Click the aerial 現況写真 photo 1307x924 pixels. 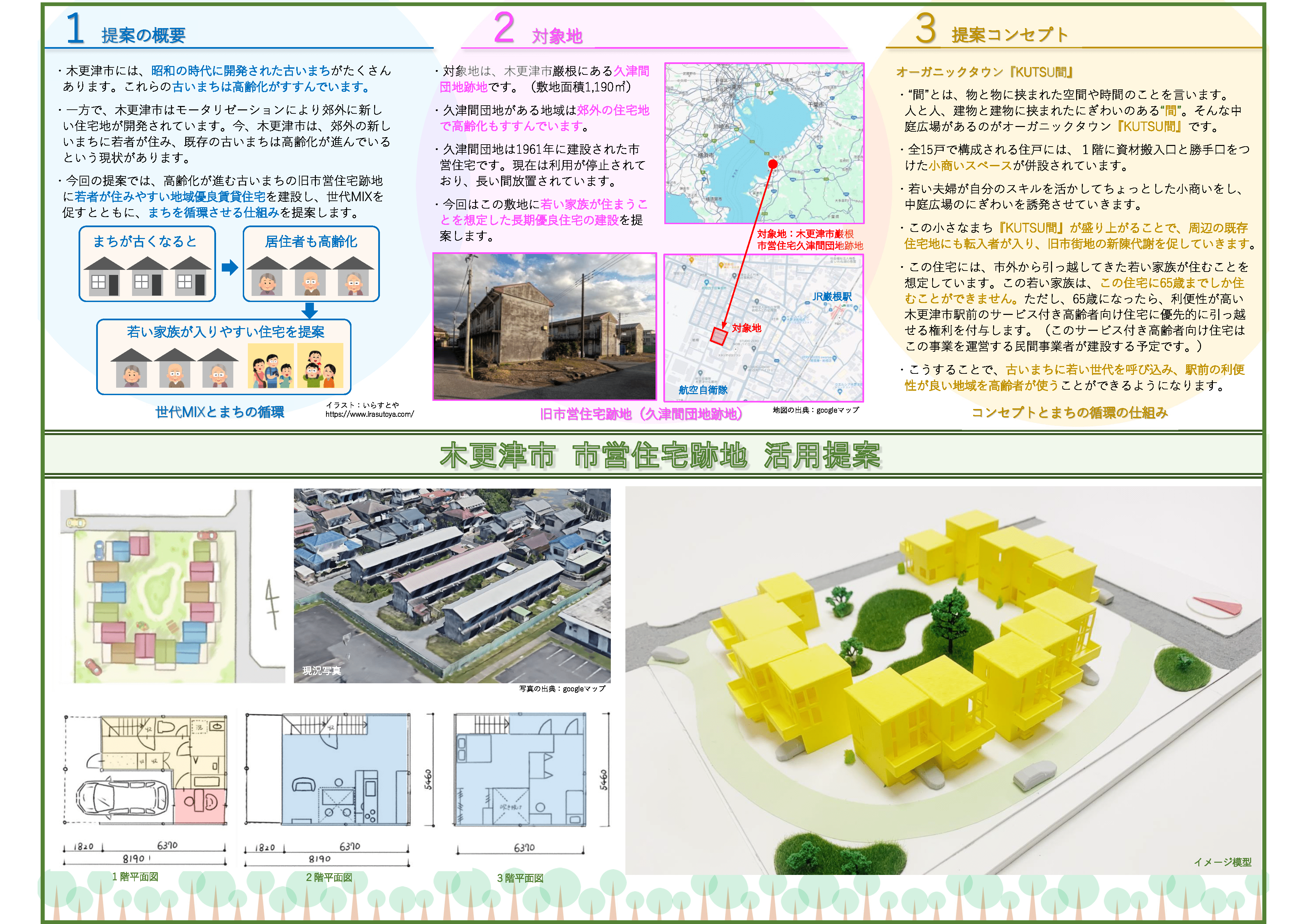coord(452,585)
